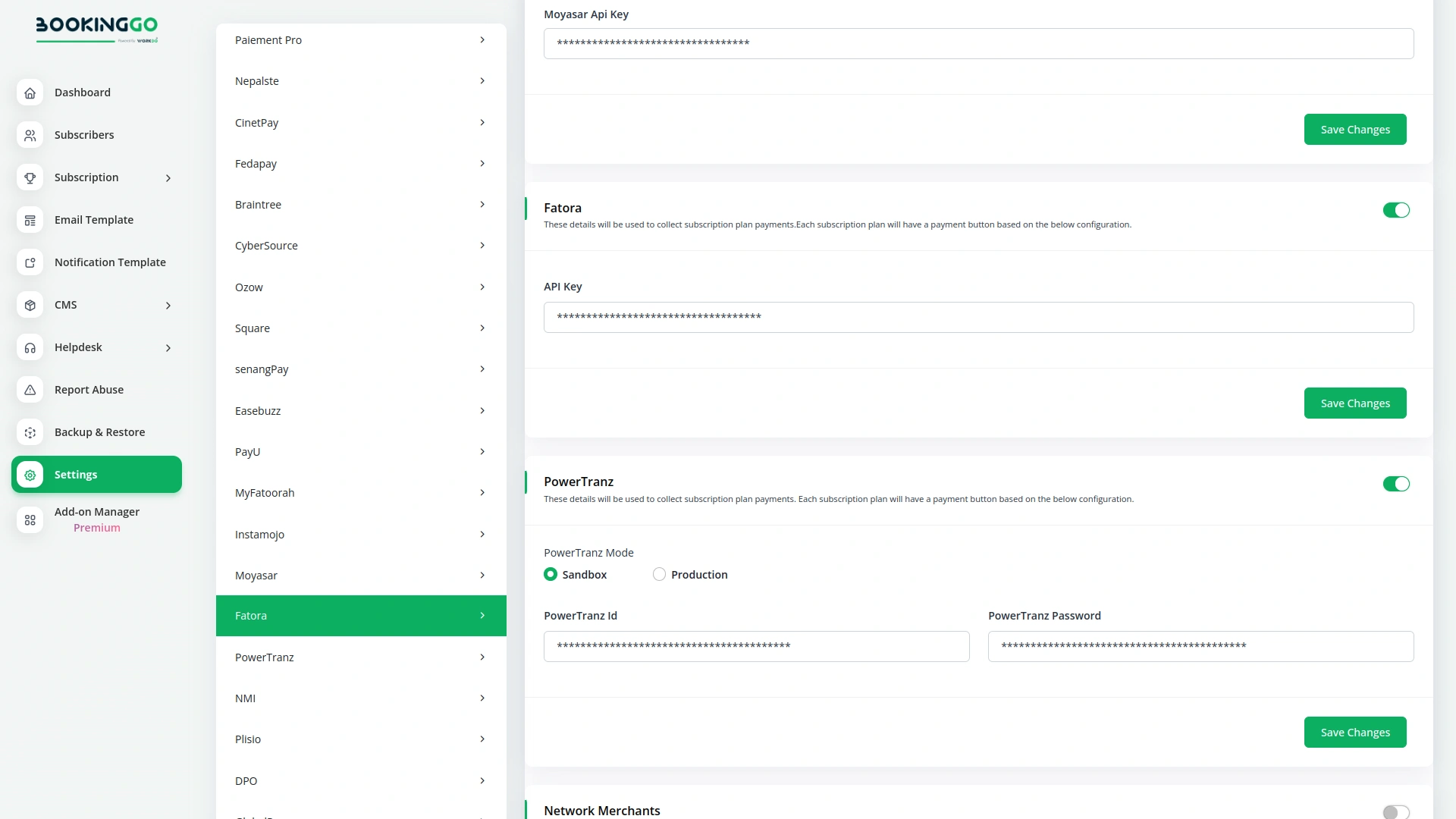Image resolution: width=1456 pixels, height=819 pixels.
Task: Save changes for the Fatora configuration
Action: point(1355,403)
